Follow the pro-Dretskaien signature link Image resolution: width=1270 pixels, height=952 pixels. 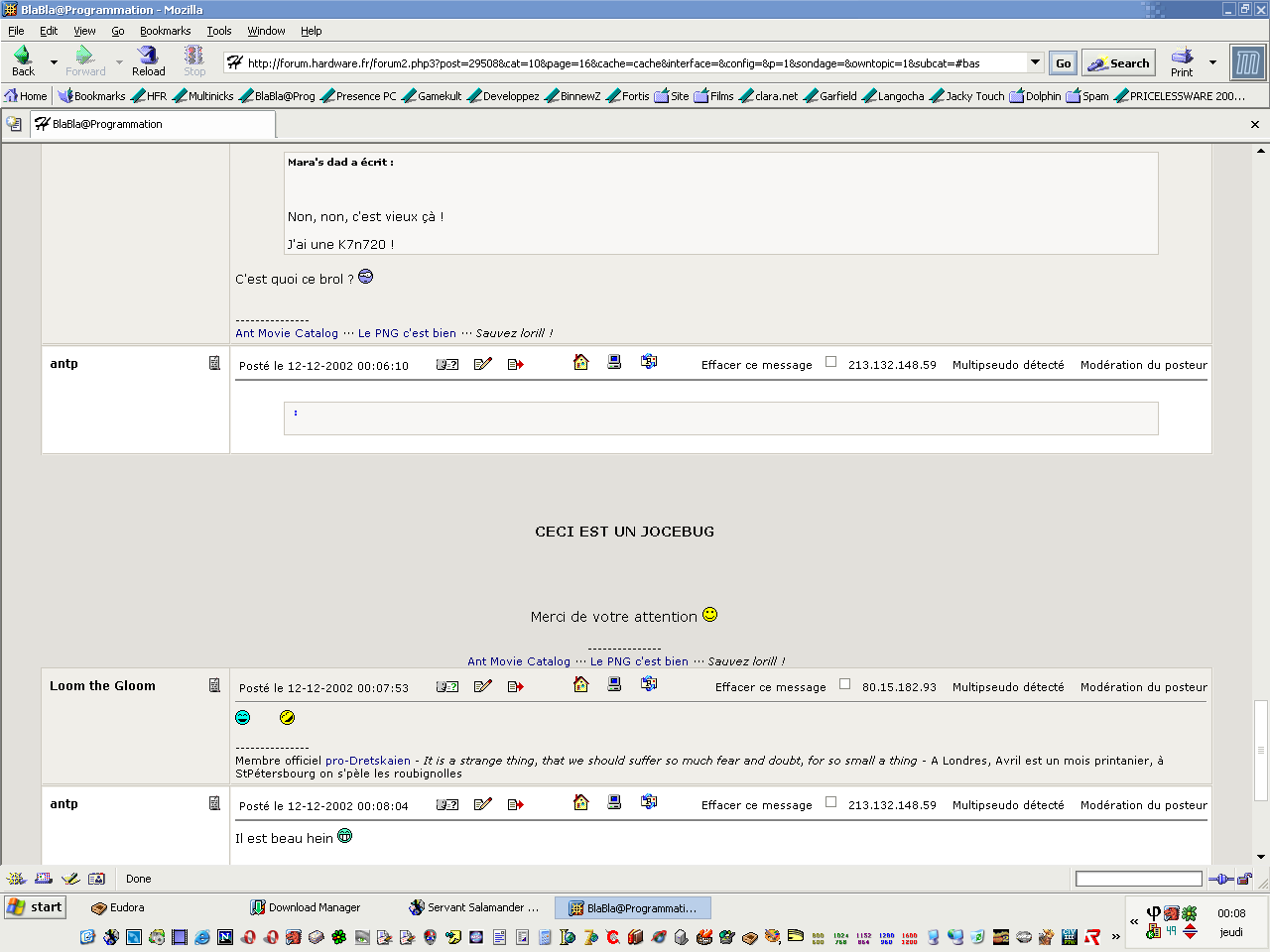pyautogui.click(x=368, y=761)
